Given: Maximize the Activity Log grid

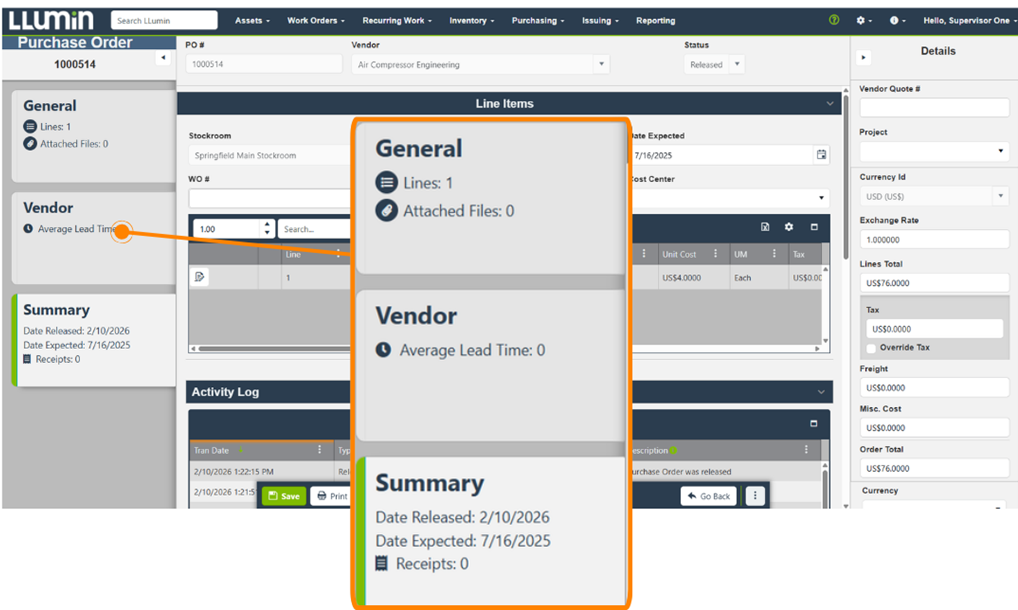Looking at the screenshot, I should [x=813, y=423].
